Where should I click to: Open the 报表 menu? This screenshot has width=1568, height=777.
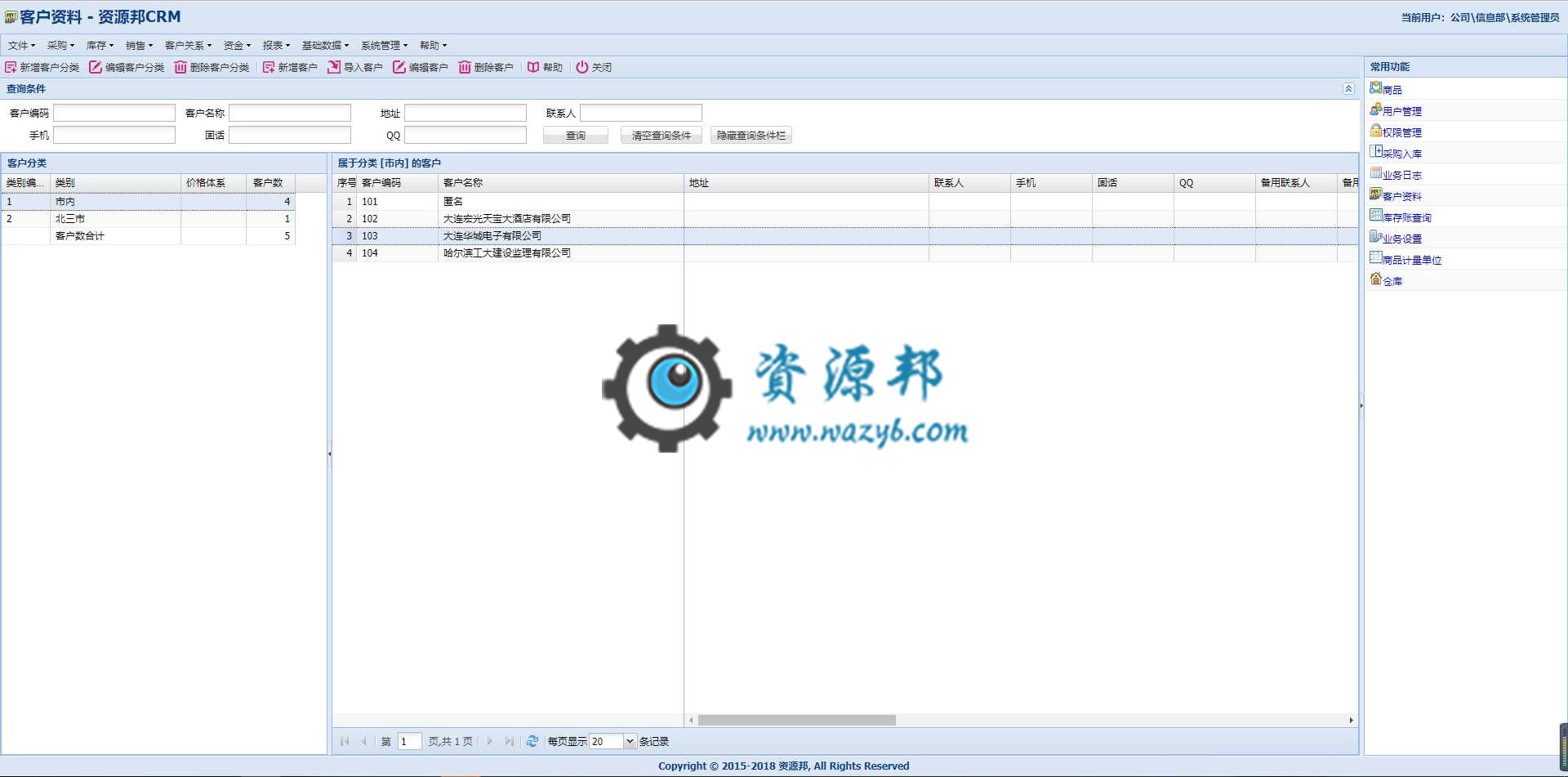coord(276,45)
